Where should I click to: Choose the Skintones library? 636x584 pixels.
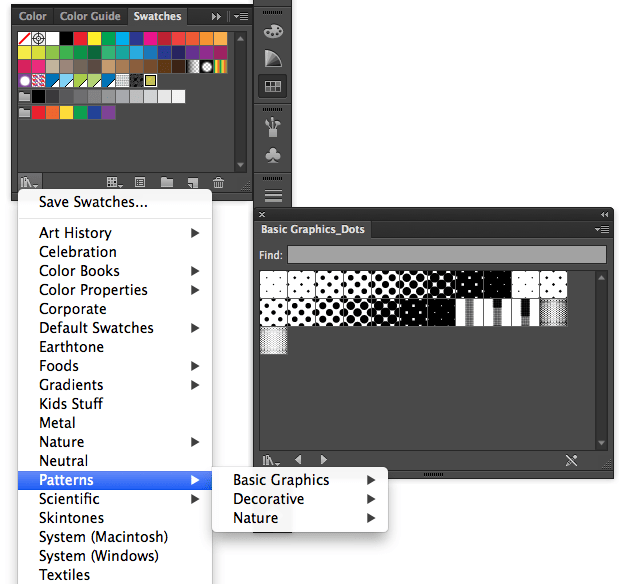point(115,518)
